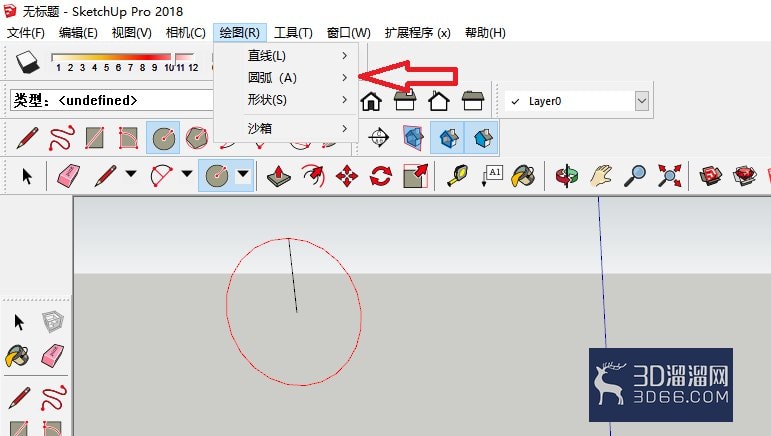Choose Paint Bucket in left side toolbar
Viewport: 771px width, 436px height.
click(x=18, y=356)
